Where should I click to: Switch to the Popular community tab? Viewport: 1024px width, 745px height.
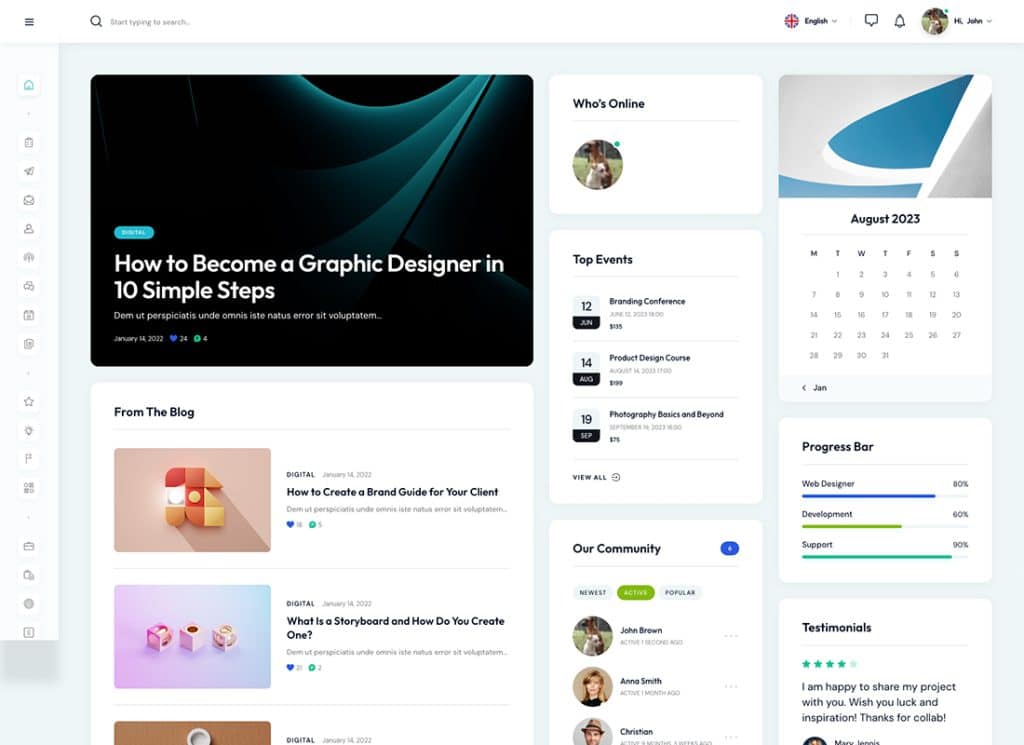tap(680, 592)
